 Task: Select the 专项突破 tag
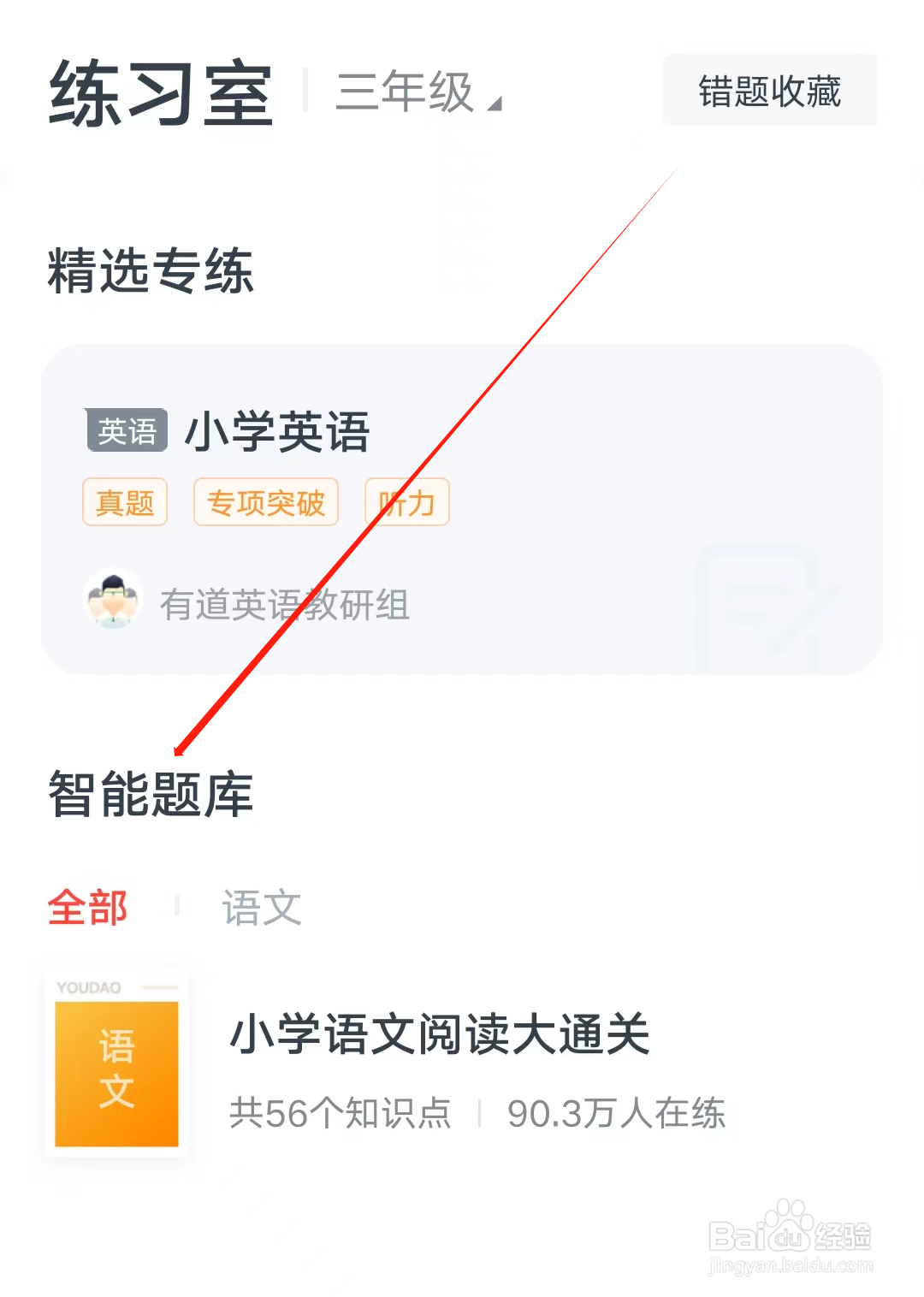click(x=266, y=502)
